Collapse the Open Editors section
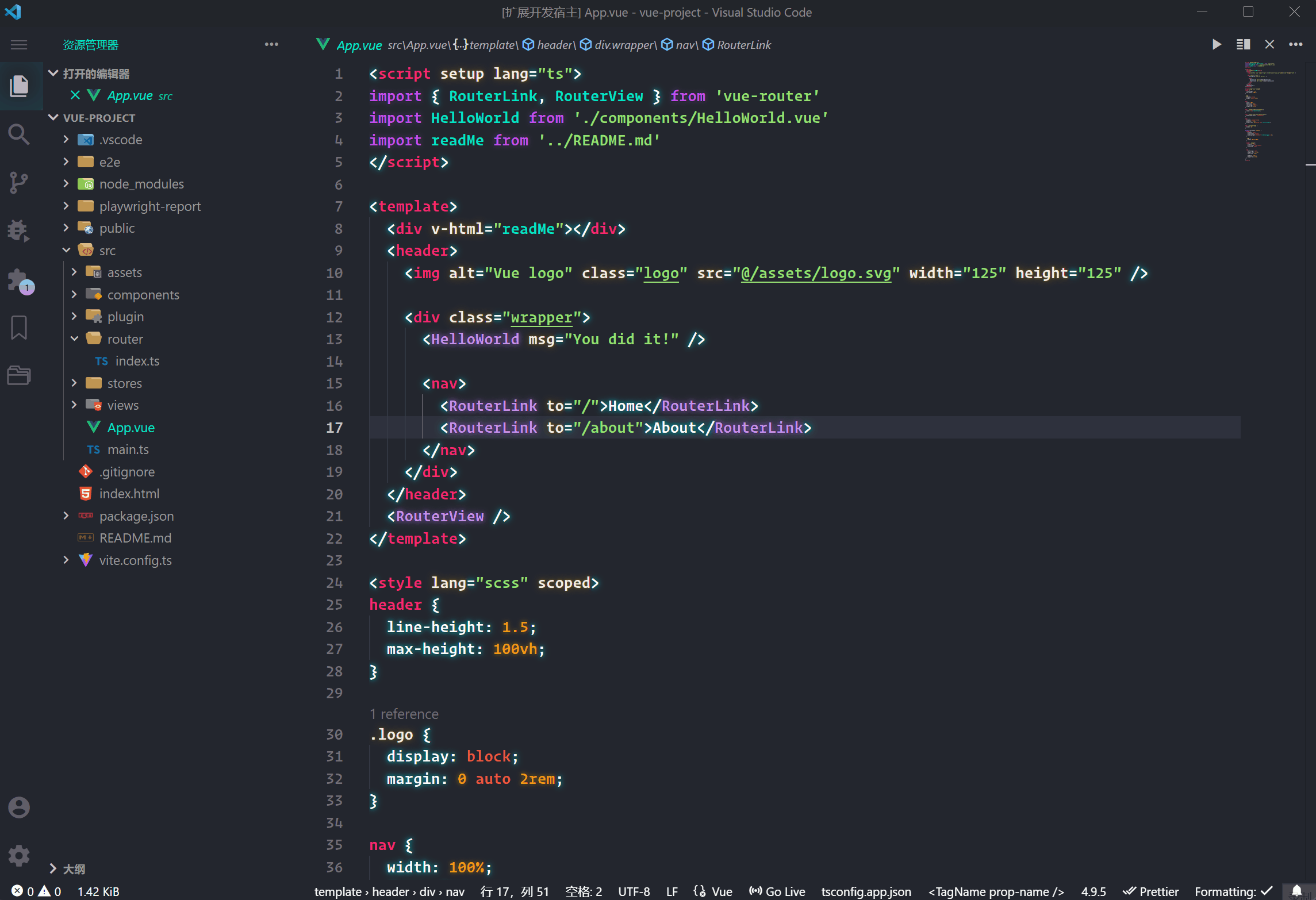 coord(53,73)
